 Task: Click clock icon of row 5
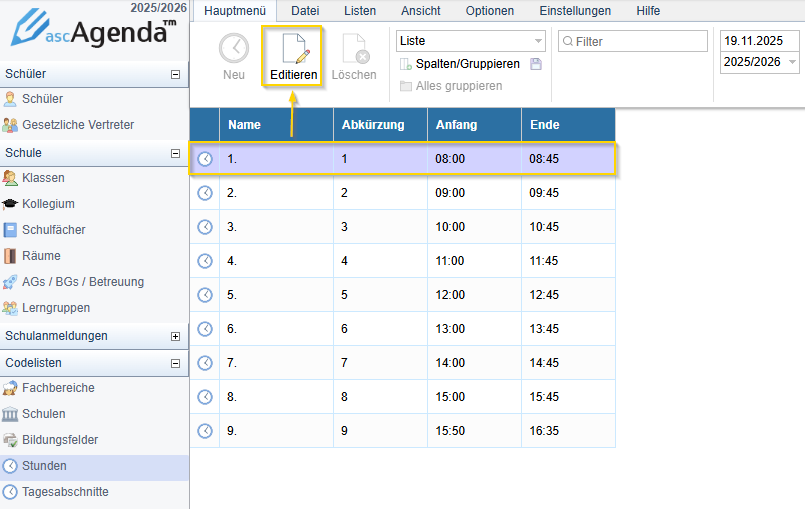205,295
